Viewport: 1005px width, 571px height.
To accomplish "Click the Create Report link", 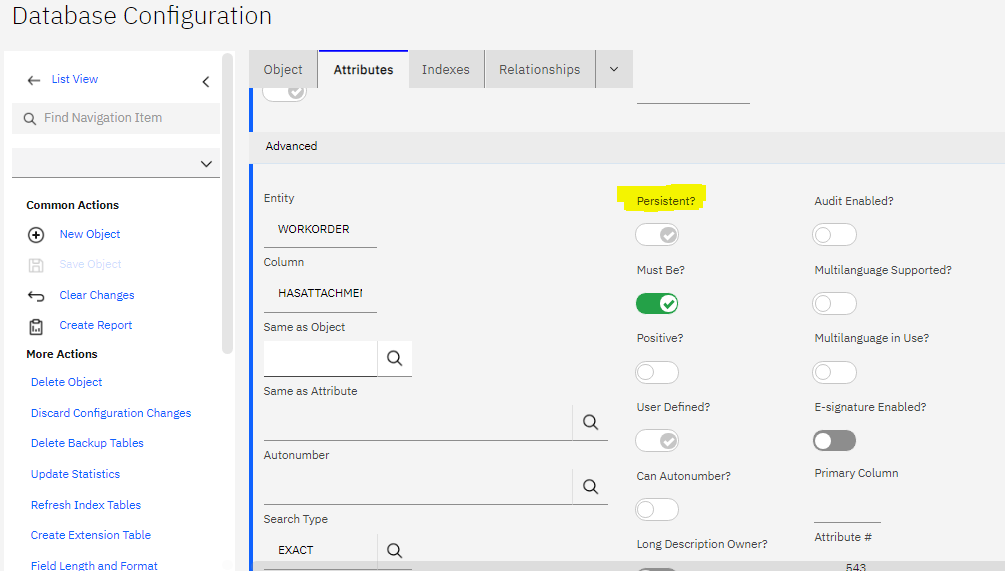I will 96,325.
